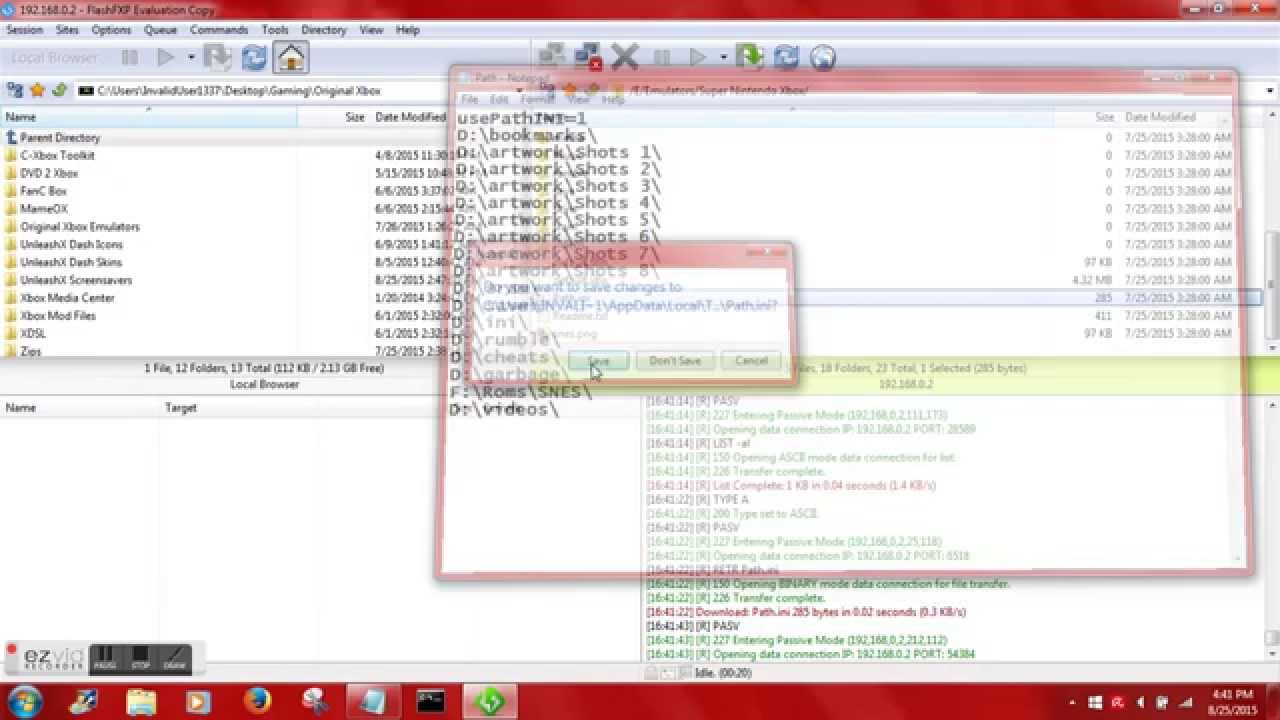Click the Target column header in queue
1280x720 pixels.
pos(181,408)
